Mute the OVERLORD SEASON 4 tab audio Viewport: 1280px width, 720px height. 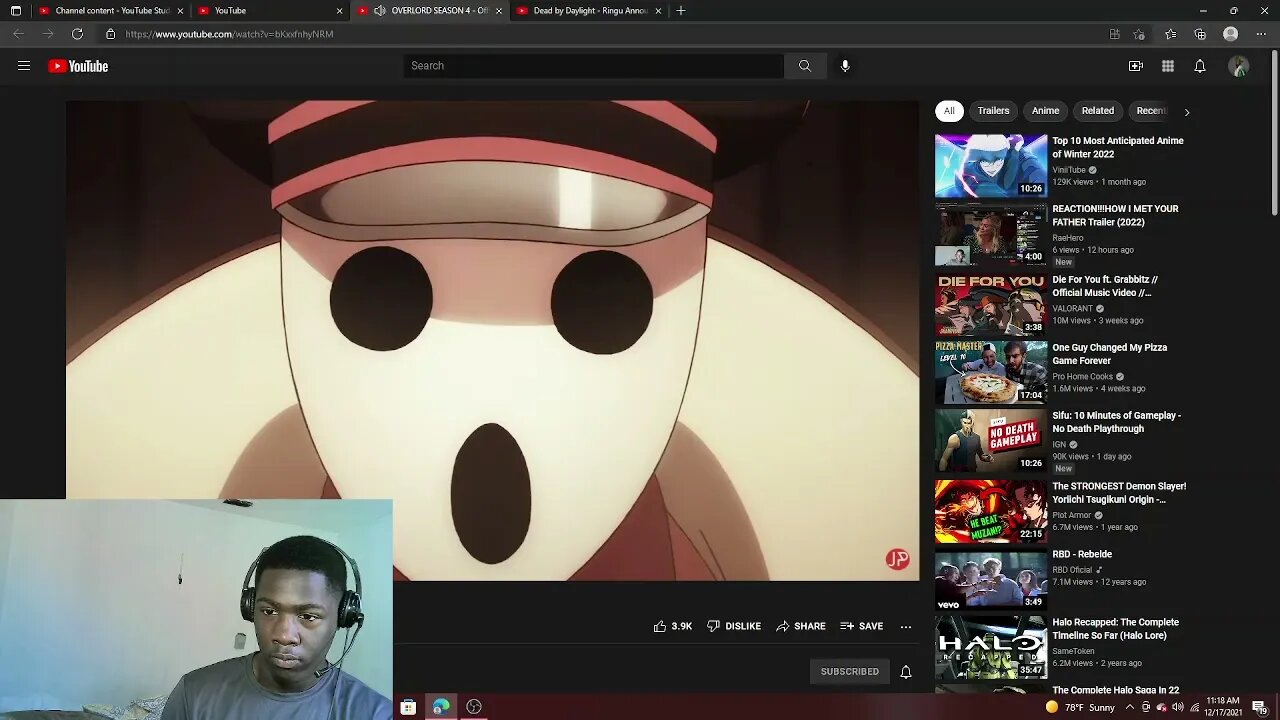pyautogui.click(x=379, y=11)
